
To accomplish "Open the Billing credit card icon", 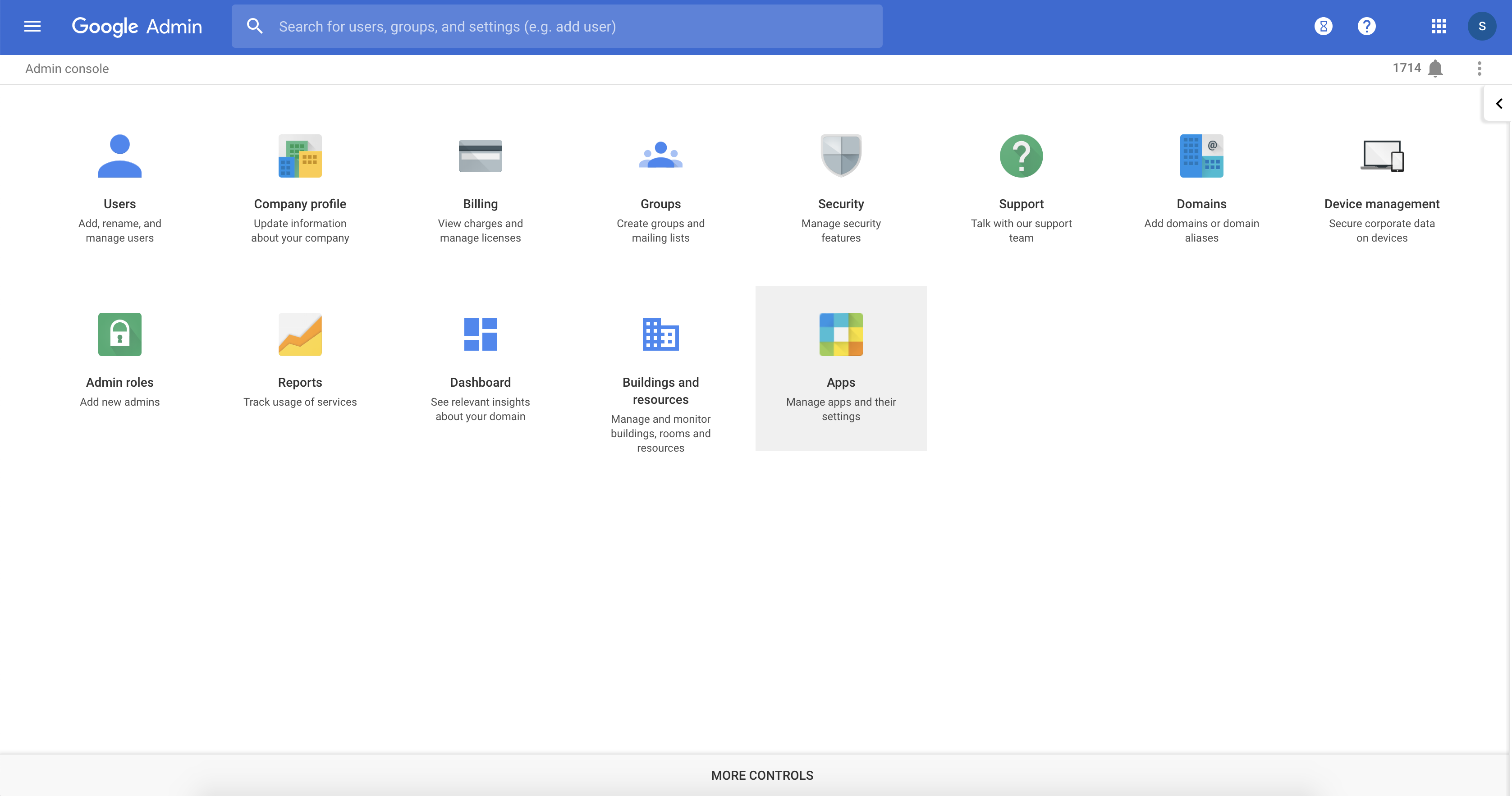I will pos(480,156).
